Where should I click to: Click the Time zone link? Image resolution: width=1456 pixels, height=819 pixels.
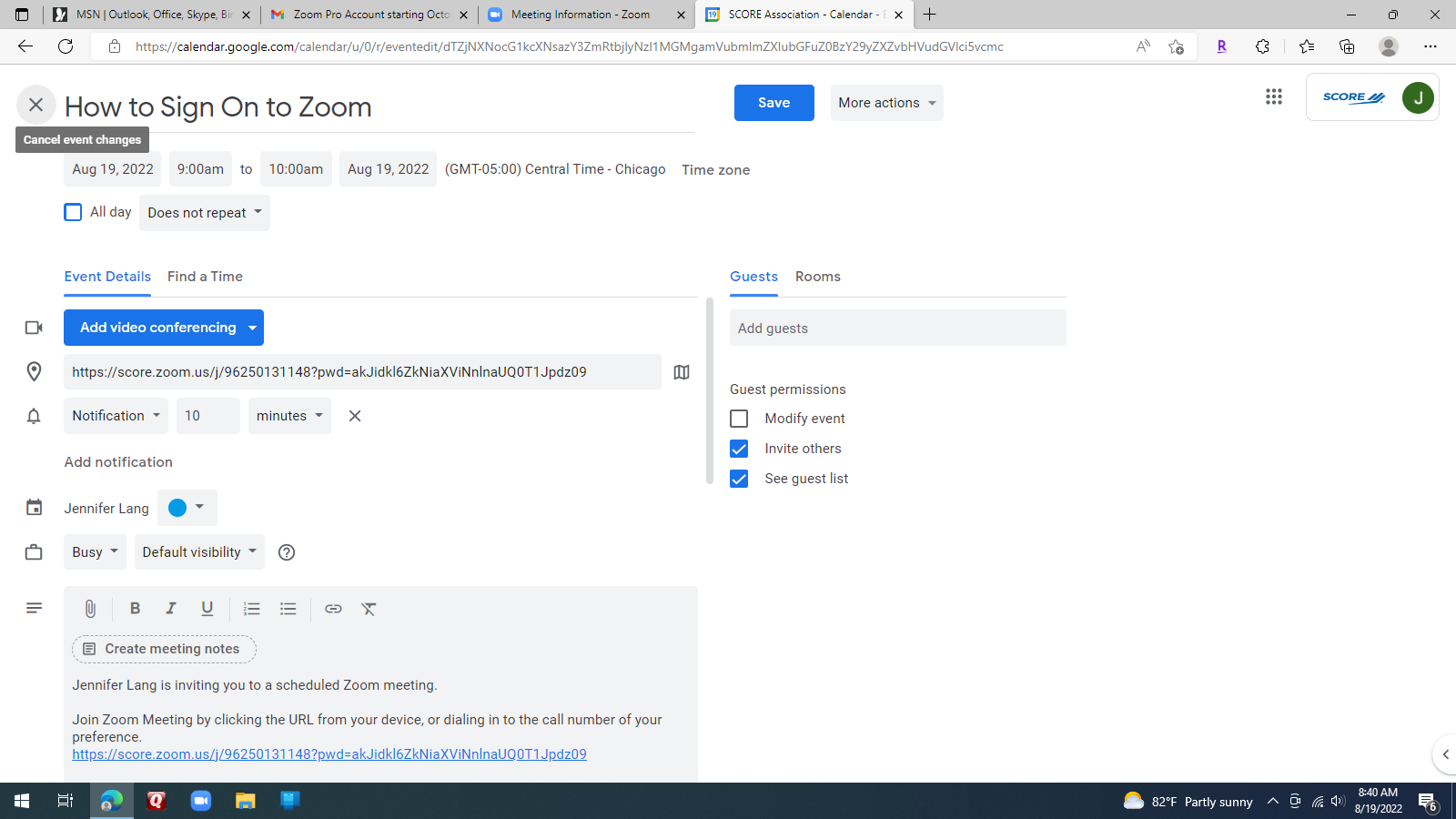point(716,170)
